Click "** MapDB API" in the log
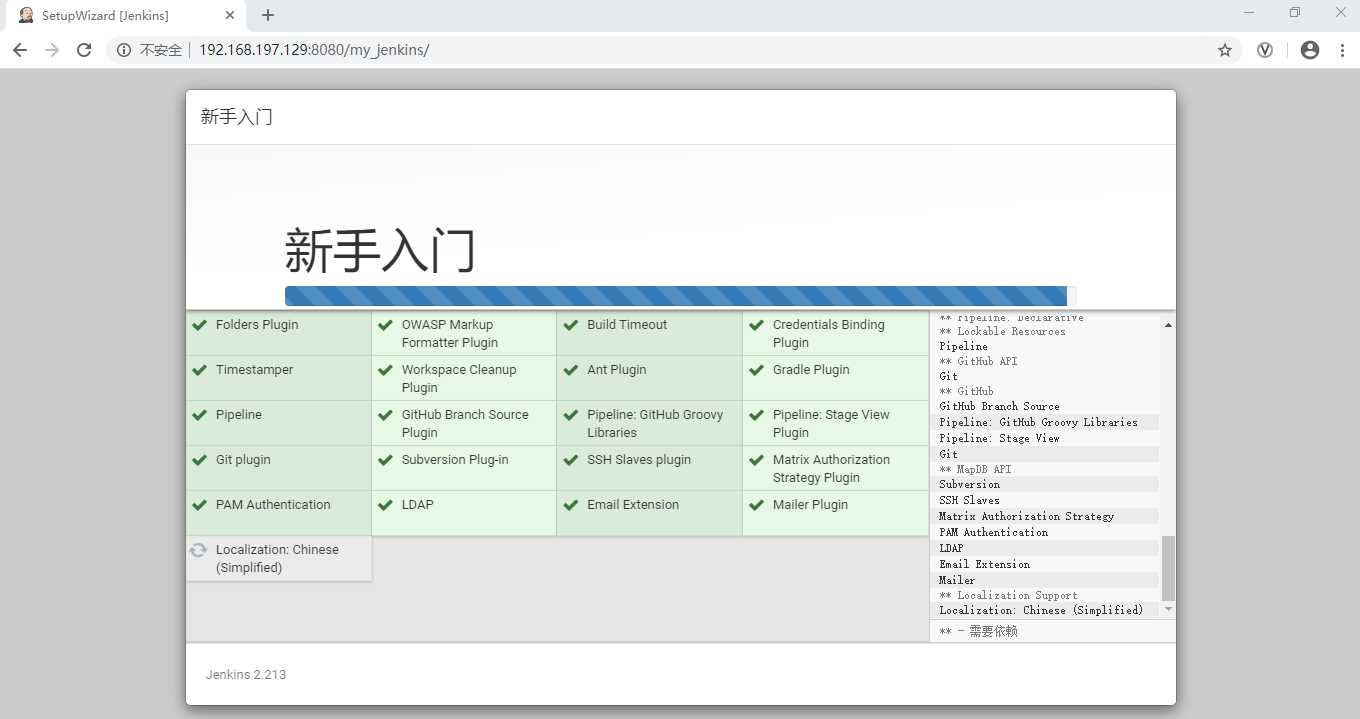The height and width of the screenshot is (719, 1360). 975,469
